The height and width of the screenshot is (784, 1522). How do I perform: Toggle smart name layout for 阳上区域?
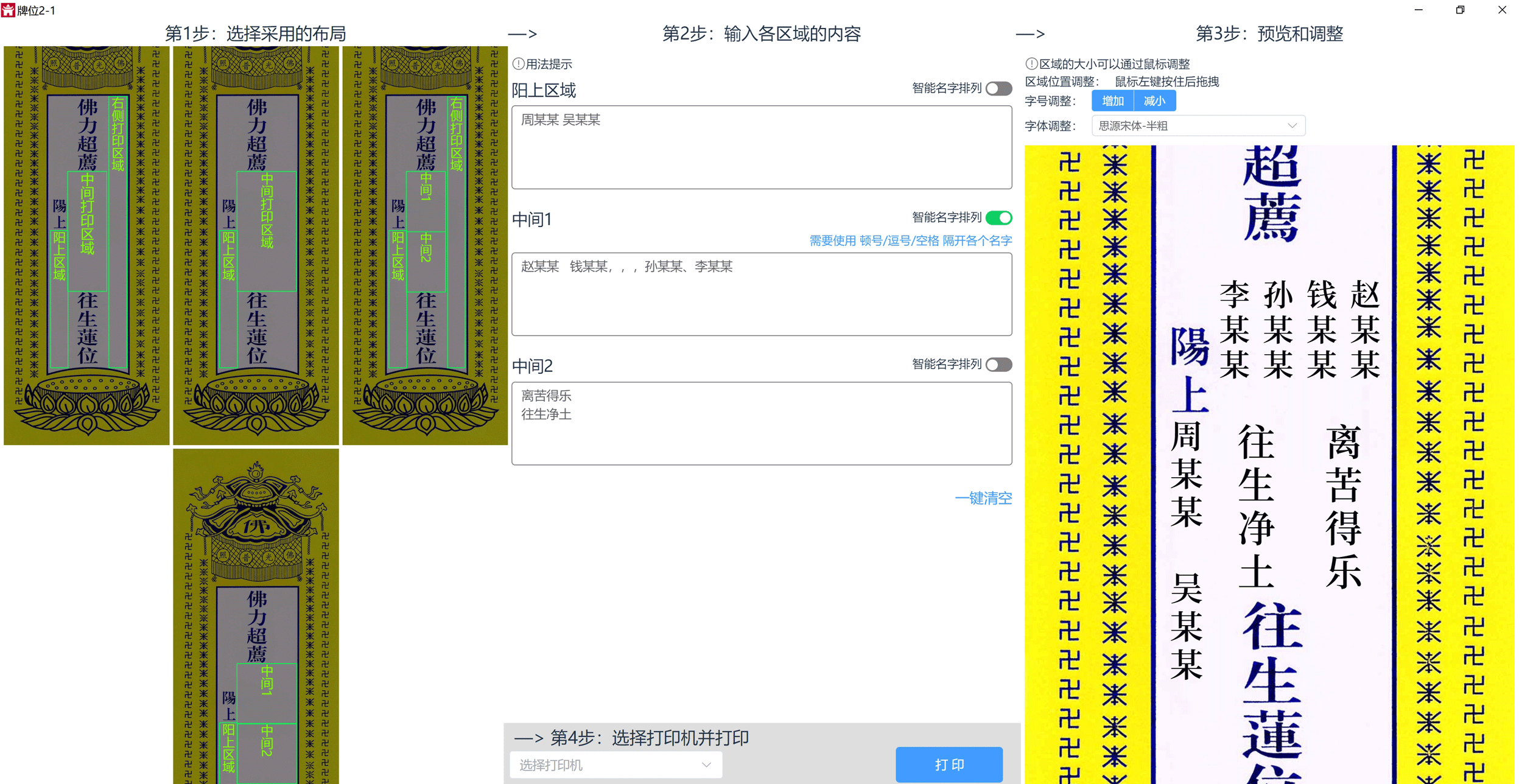coord(998,89)
